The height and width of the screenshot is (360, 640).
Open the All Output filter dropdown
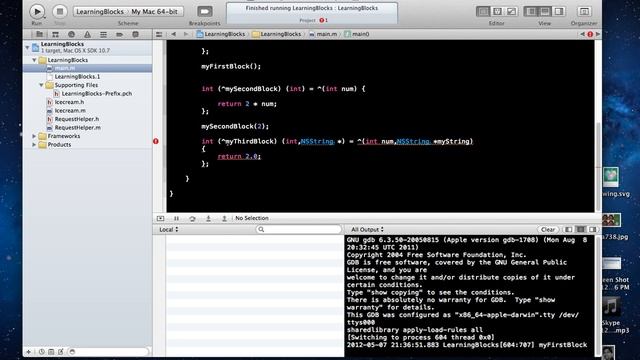(367, 230)
